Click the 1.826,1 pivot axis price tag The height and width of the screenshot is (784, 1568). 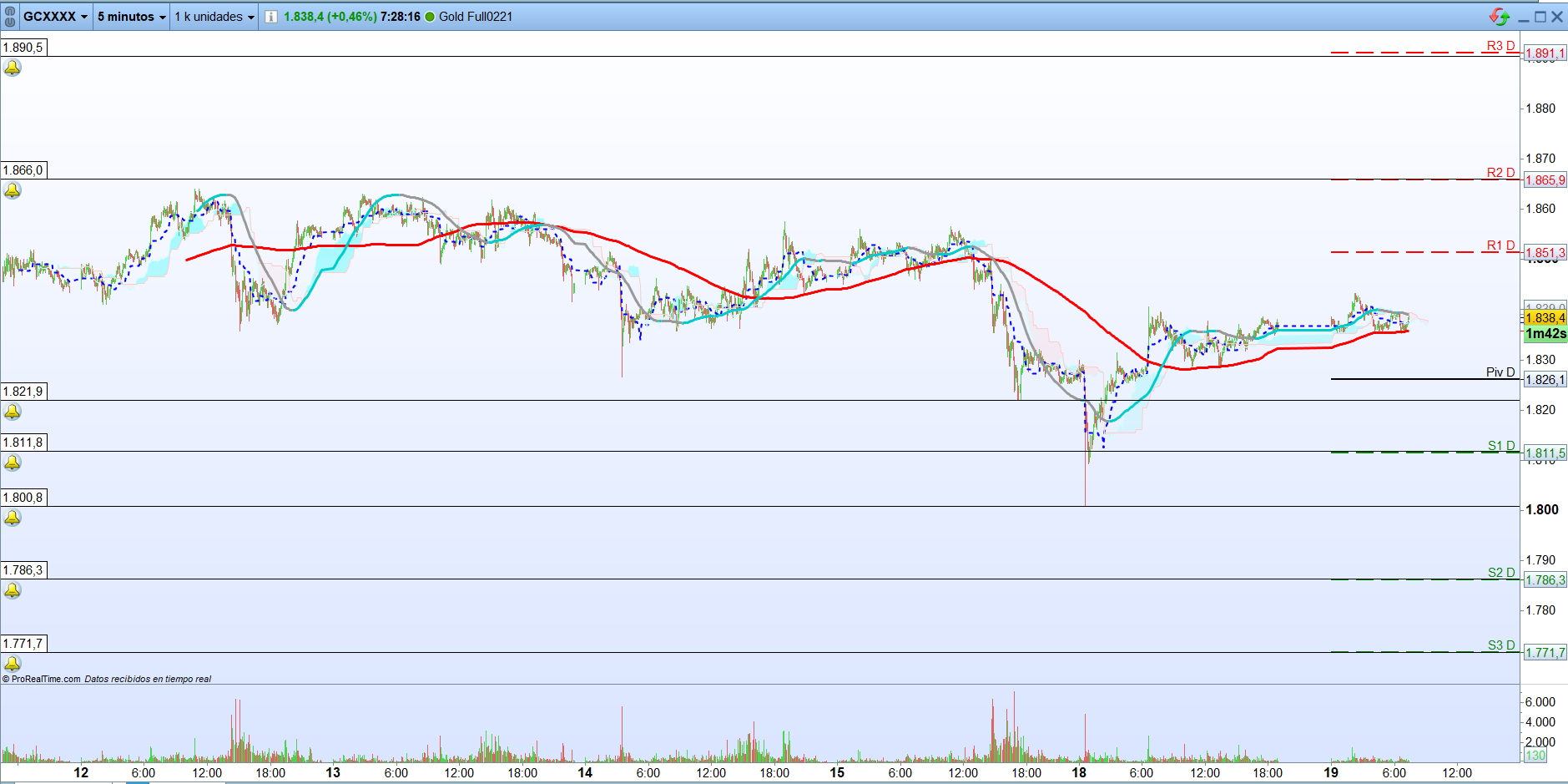(x=1545, y=380)
